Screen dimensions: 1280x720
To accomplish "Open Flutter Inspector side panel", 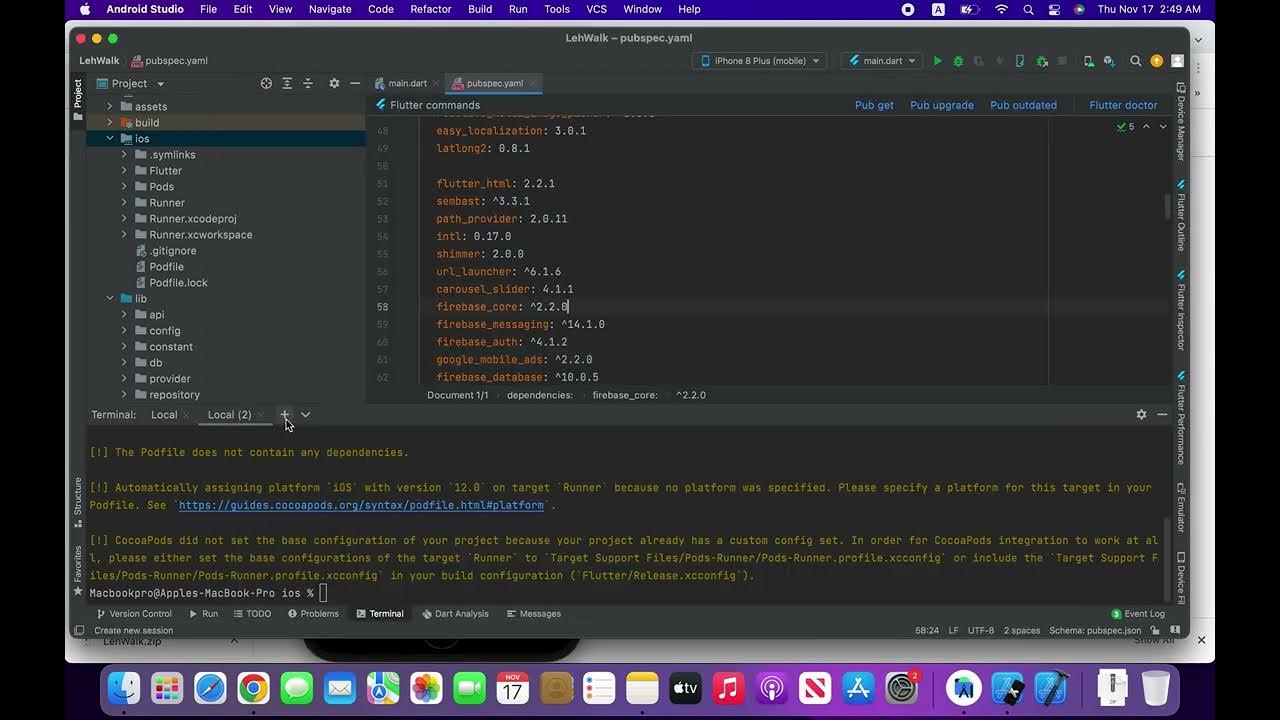I will click(1181, 310).
